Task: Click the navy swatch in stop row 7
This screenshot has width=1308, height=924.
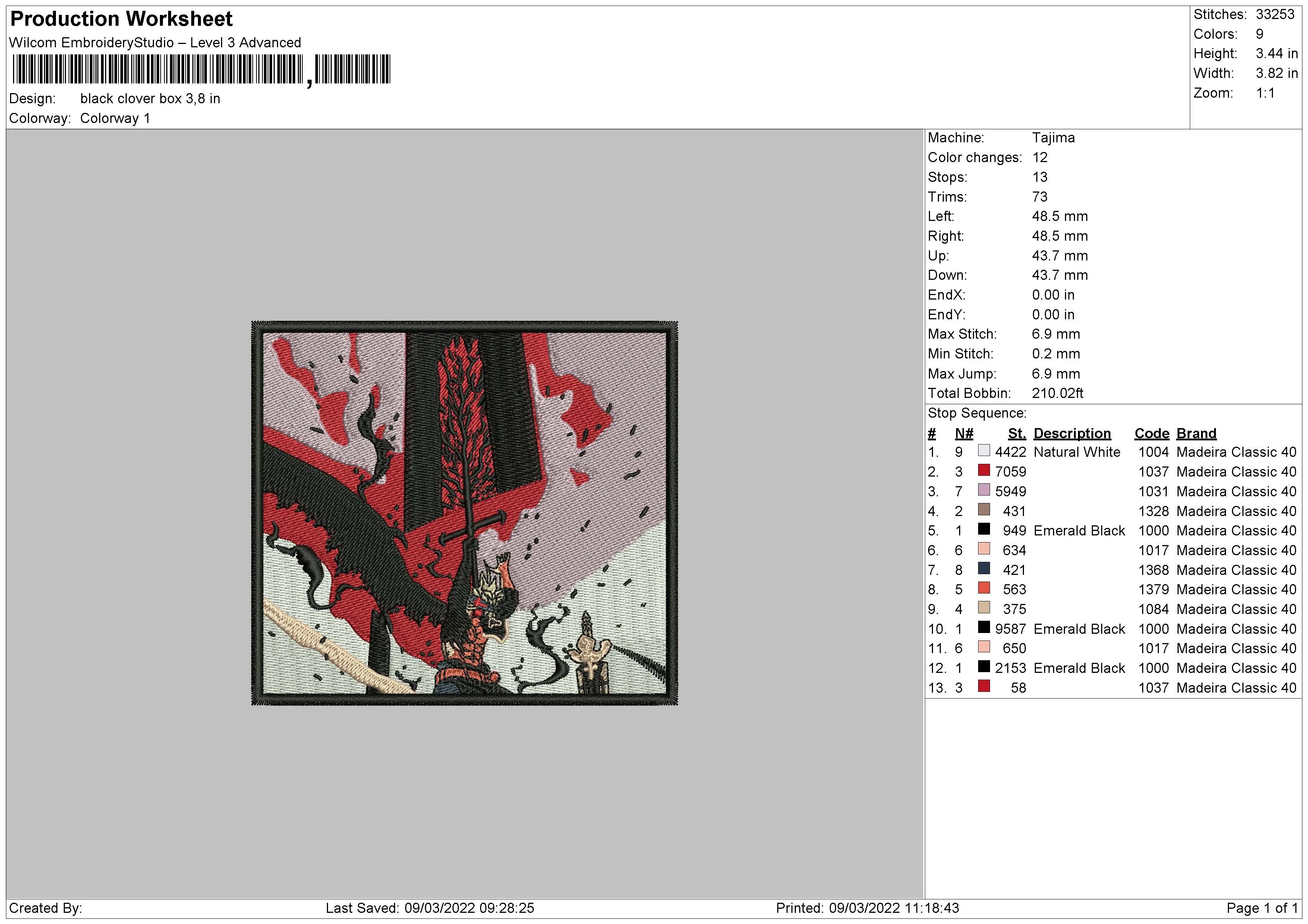Action: click(x=984, y=569)
